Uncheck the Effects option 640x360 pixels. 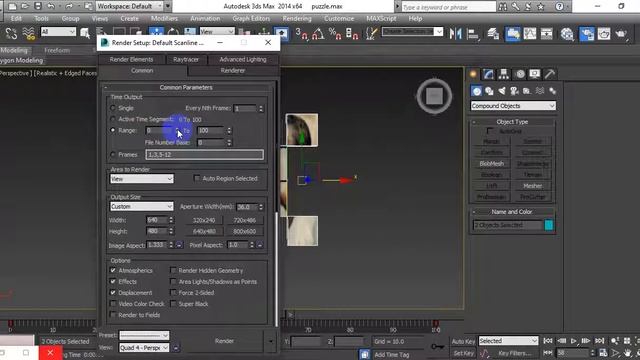coord(113,281)
